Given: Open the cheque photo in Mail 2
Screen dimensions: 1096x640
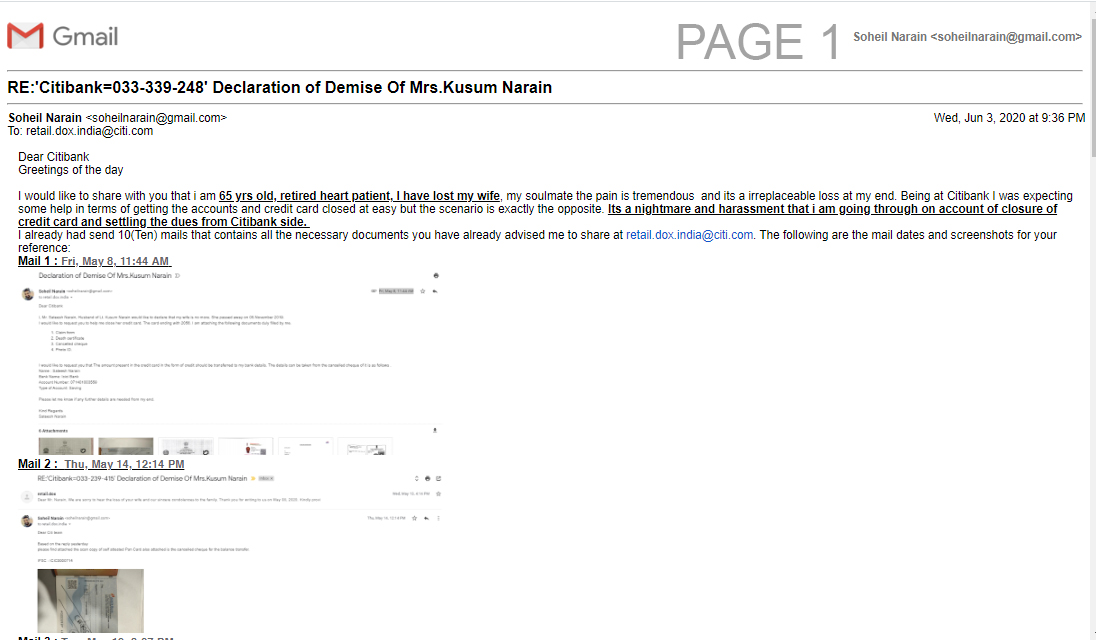Looking at the screenshot, I should coord(90,600).
